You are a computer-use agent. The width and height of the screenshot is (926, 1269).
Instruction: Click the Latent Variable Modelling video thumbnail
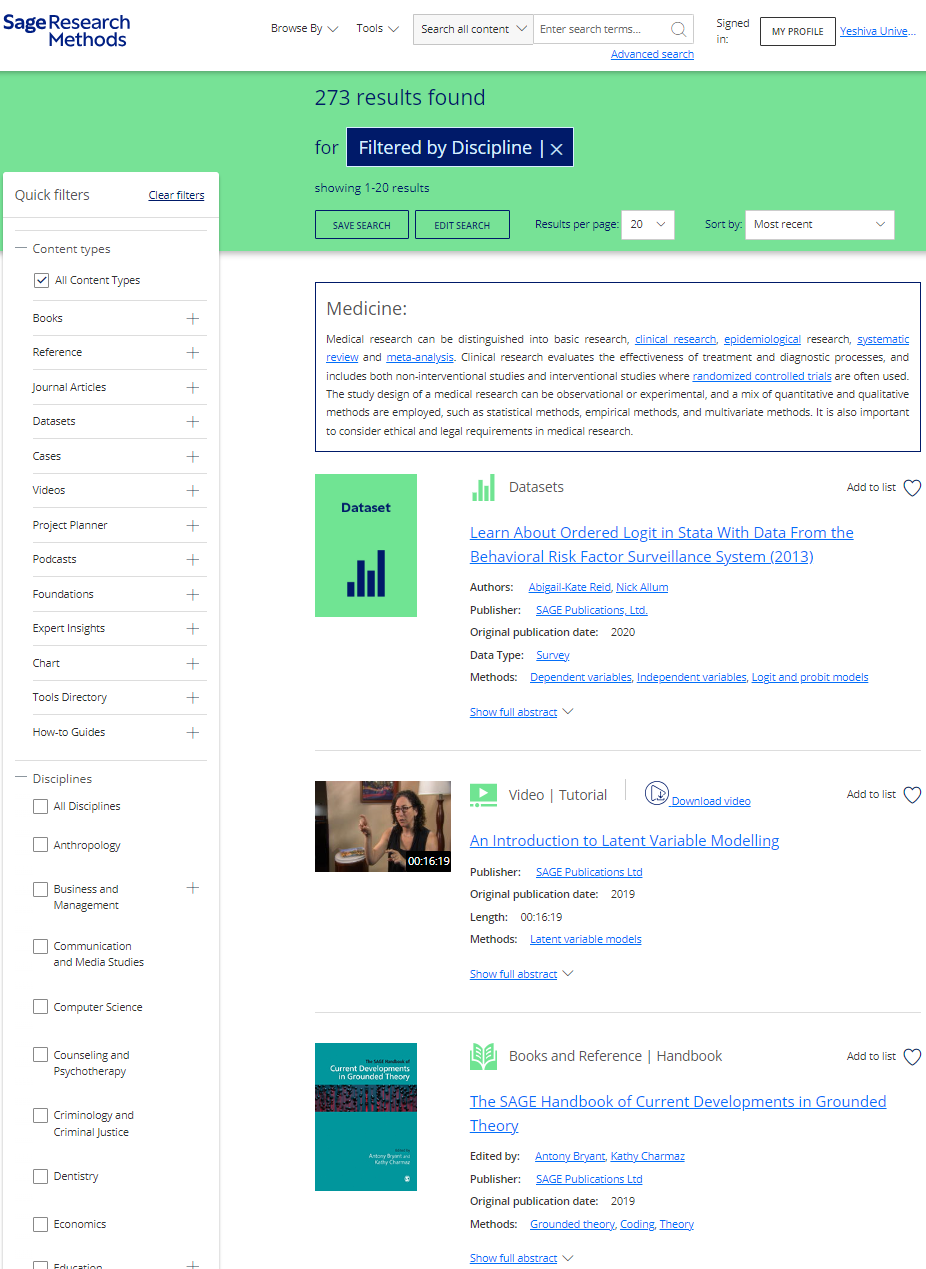(x=382, y=826)
